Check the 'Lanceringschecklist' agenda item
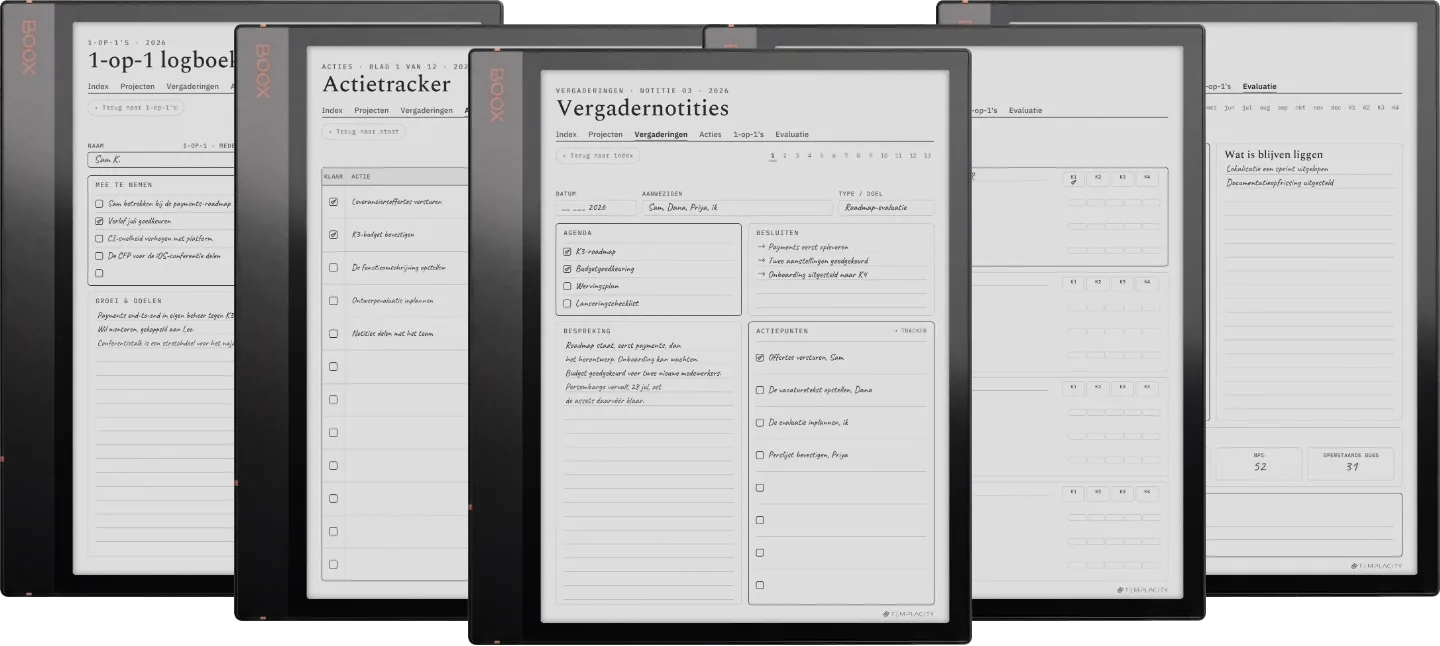This screenshot has width=1440, height=646. coord(567,303)
